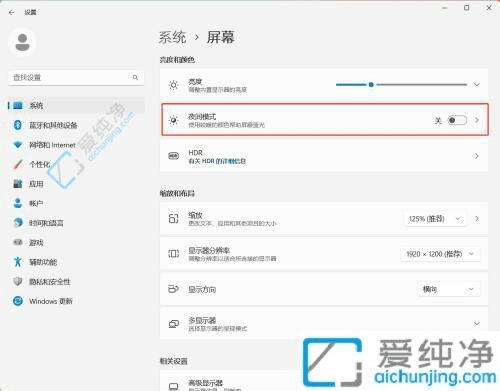Open the user profile avatar
500x391 pixels.
point(22,43)
